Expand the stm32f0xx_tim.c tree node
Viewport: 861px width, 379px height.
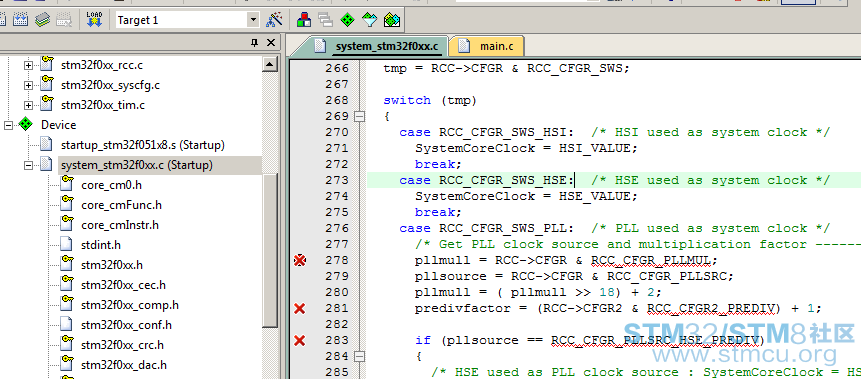29,105
